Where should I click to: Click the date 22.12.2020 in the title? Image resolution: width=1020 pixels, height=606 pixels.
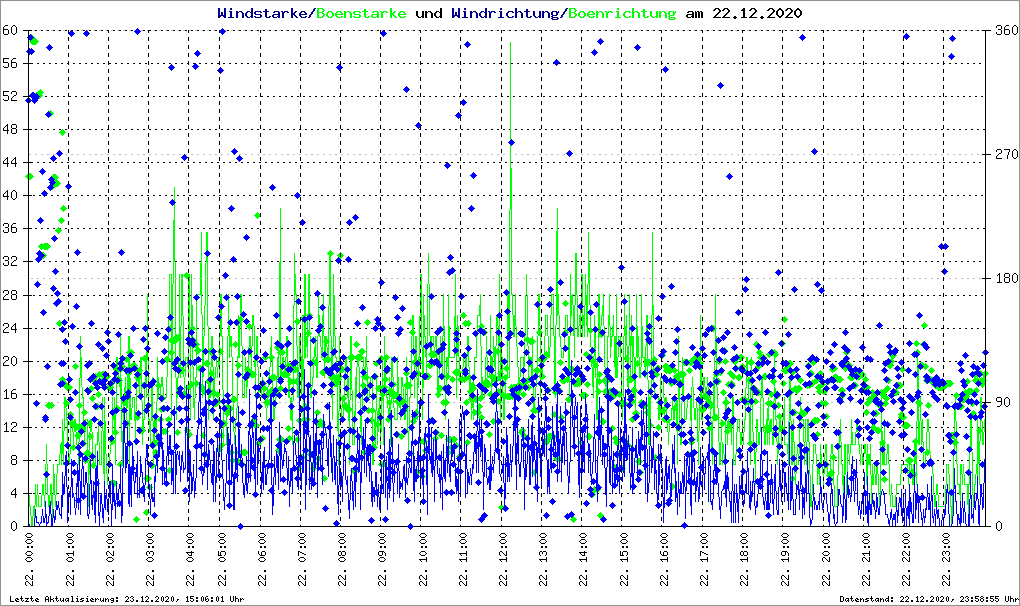click(x=756, y=14)
